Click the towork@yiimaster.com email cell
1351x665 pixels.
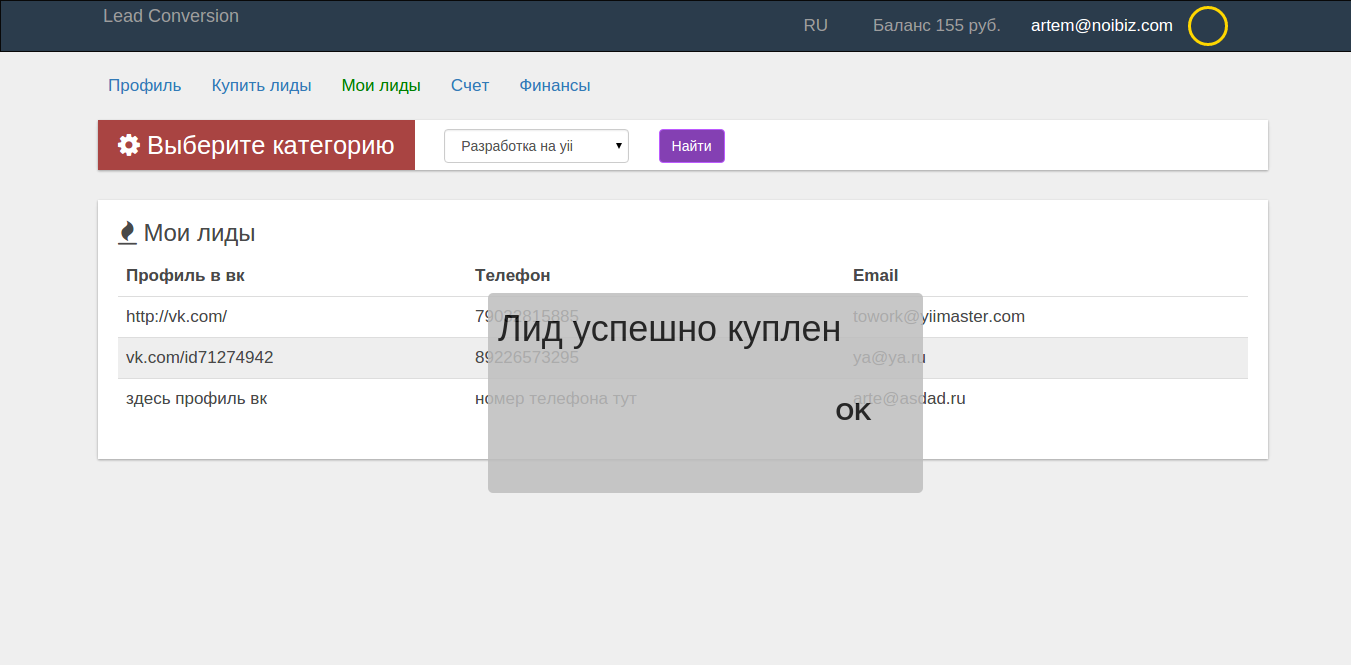pyautogui.click(x=939, y=316)
